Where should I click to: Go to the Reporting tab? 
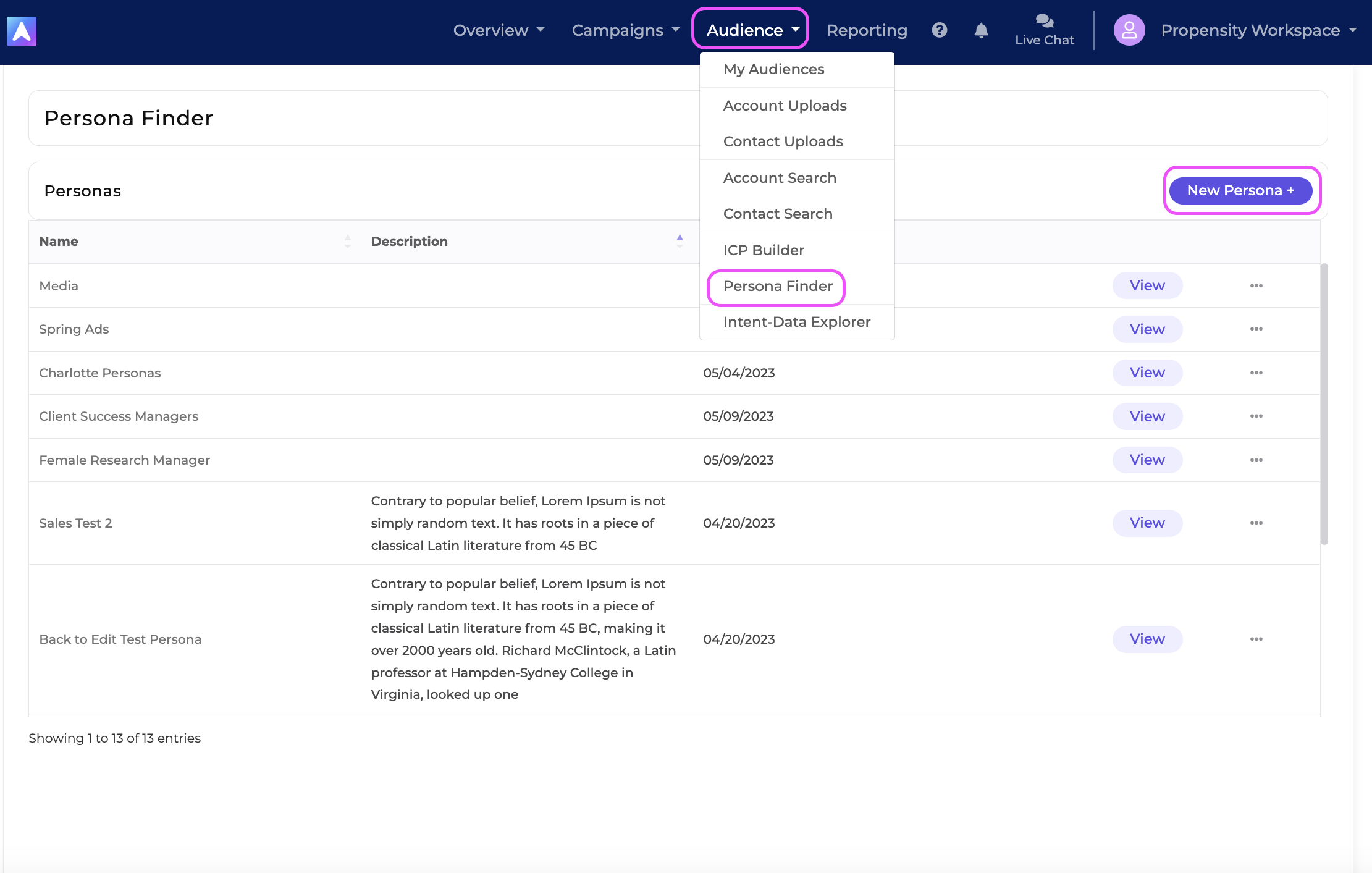coord(867,30)
